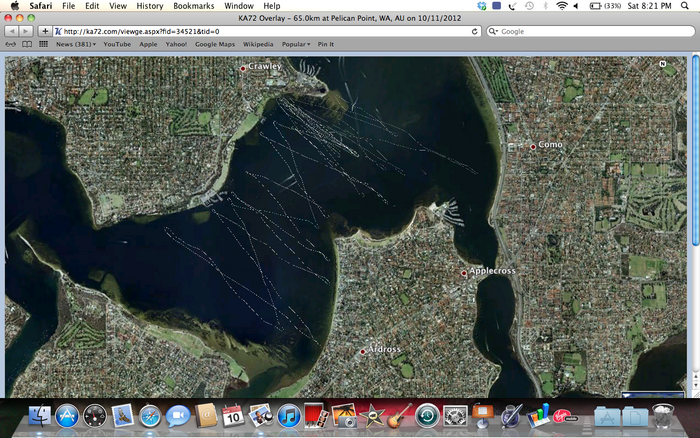Open the History menu

click(149, 6)
